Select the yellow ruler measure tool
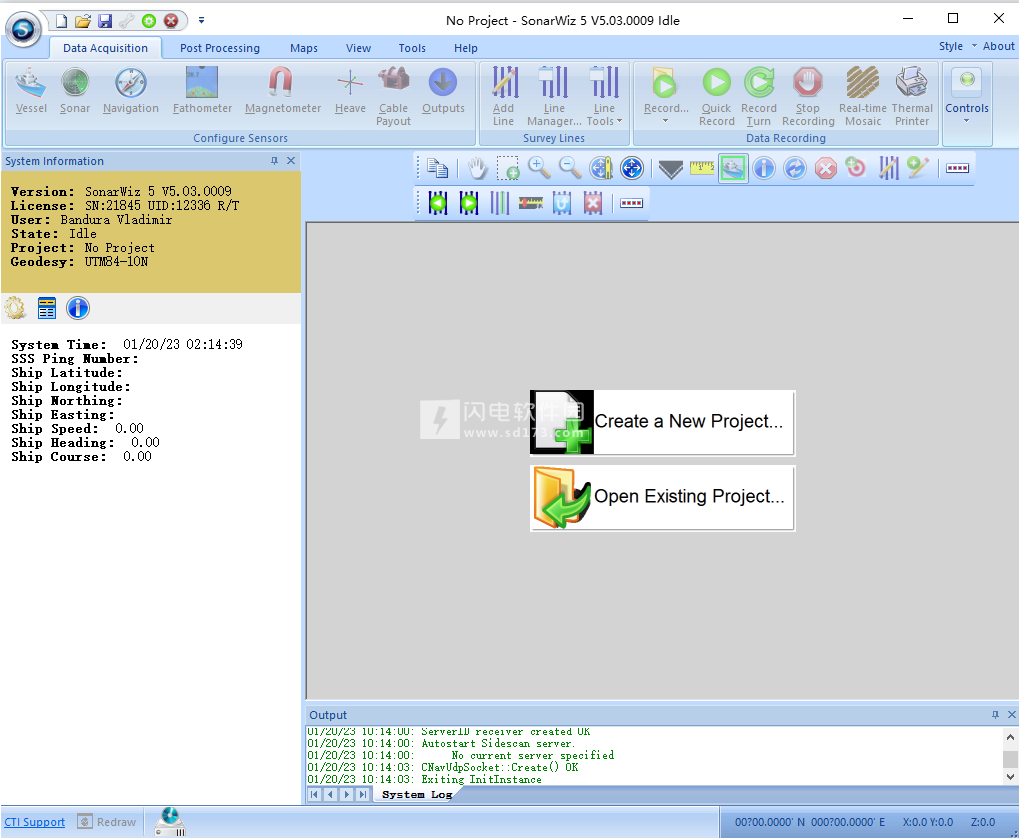This screenshot has height=839, width=1019. (702, 168)
